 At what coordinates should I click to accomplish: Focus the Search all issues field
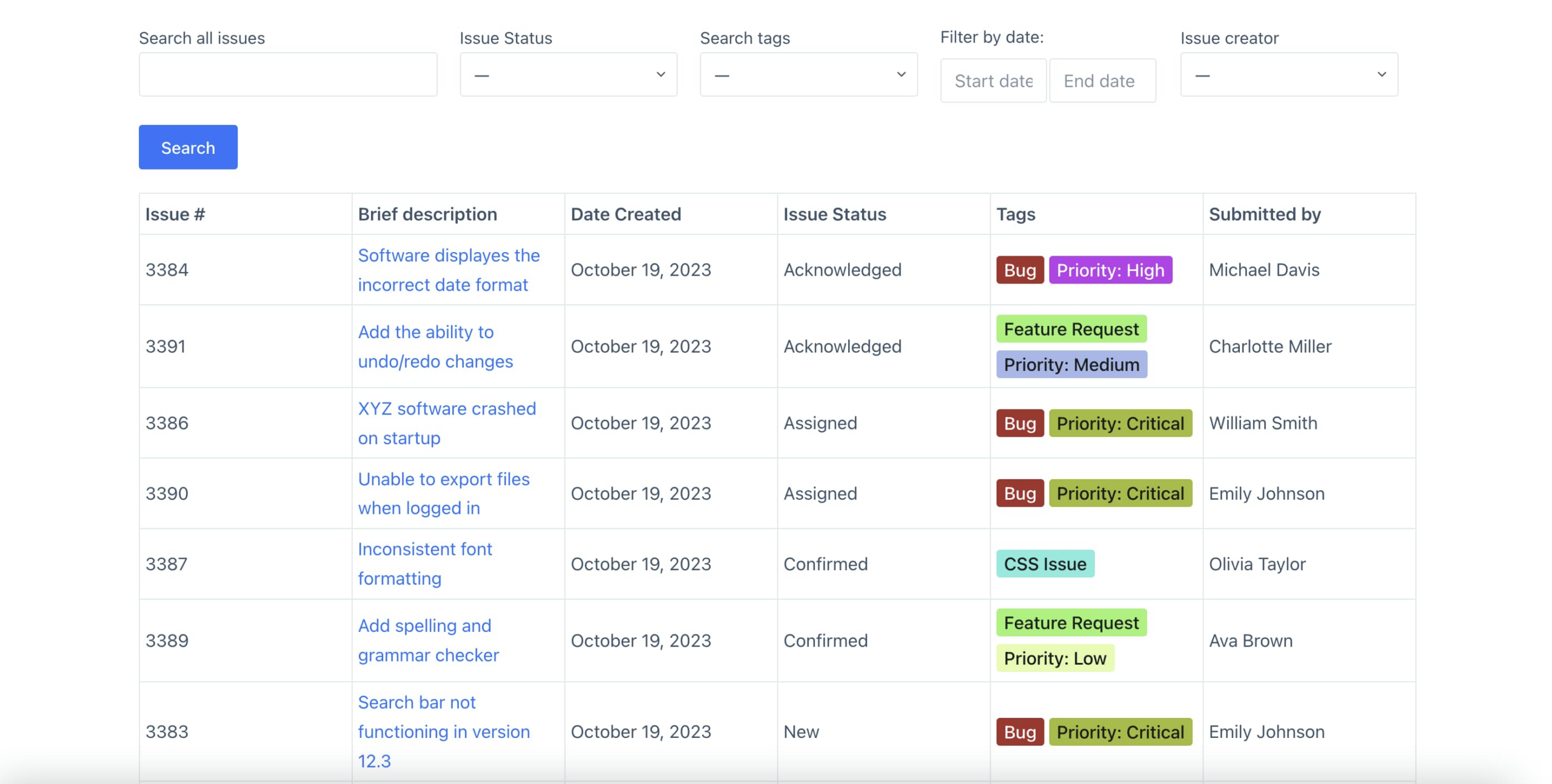[287, 75]
